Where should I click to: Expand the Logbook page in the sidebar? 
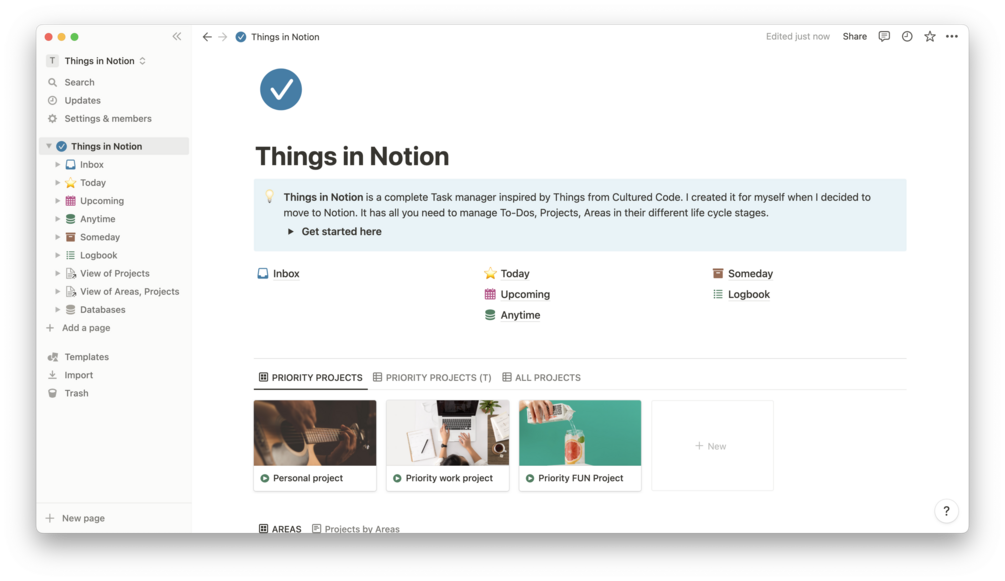coord(58,255)
